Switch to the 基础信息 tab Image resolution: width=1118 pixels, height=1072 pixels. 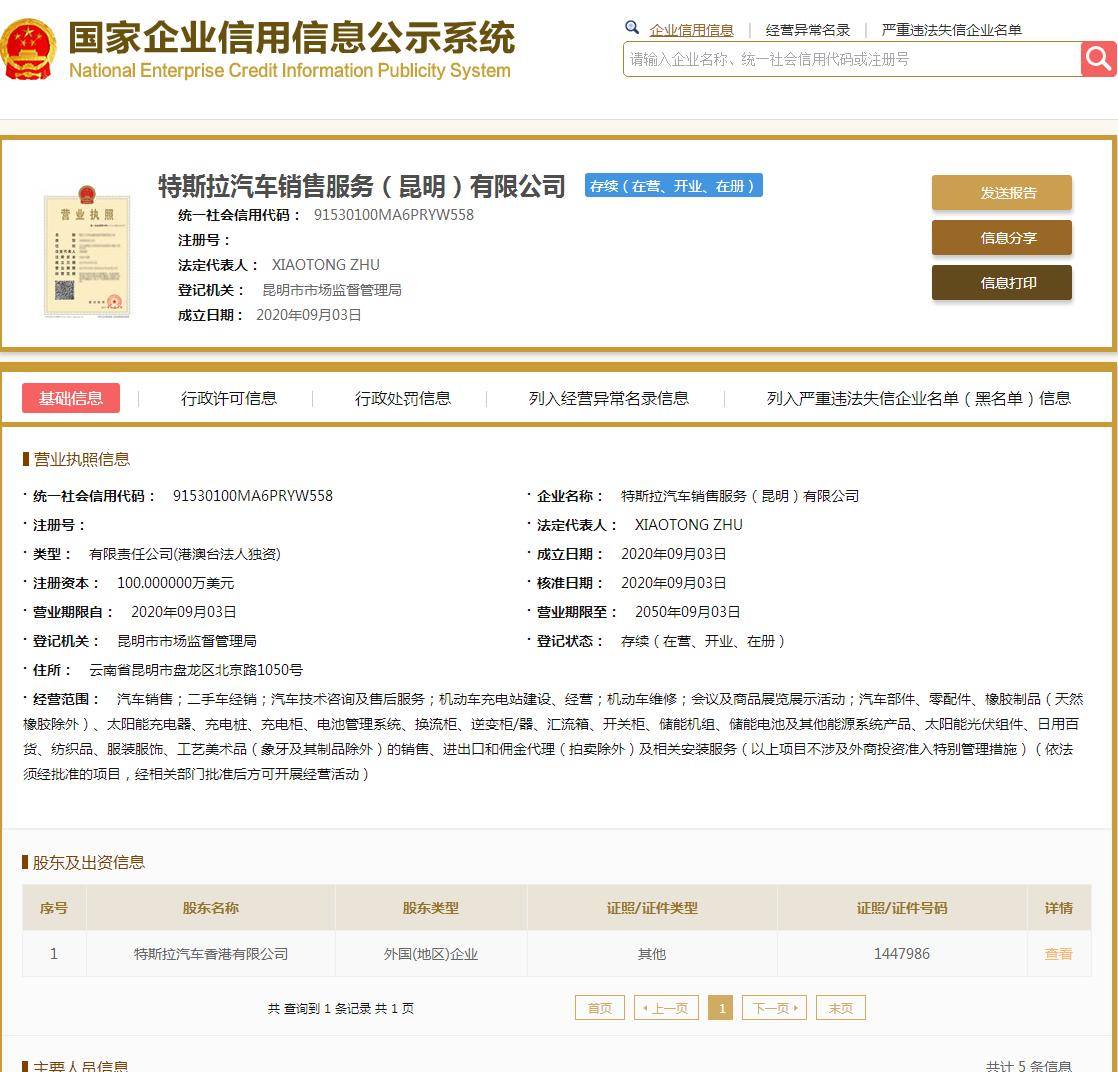(71, 398)
